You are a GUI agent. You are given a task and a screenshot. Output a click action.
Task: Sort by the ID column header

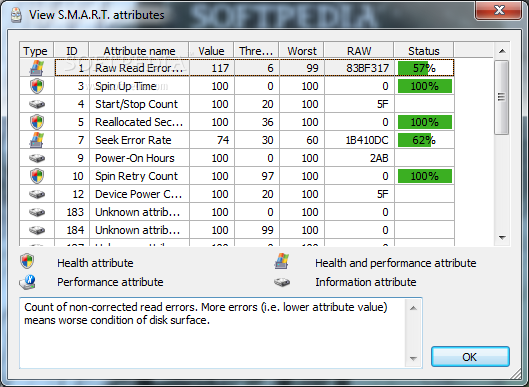[x=71, y=51]
